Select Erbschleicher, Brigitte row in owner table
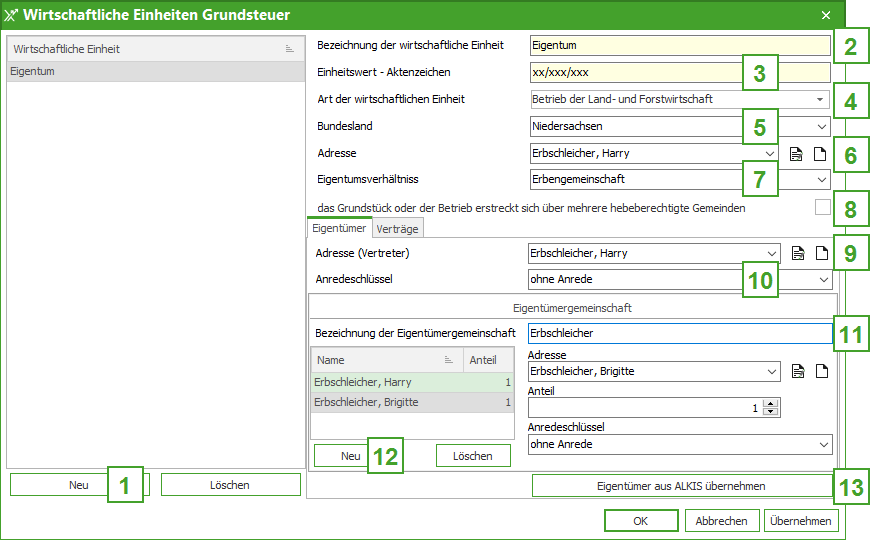The width and height of the screenshot is (875, 540). [x=412, y=402]
